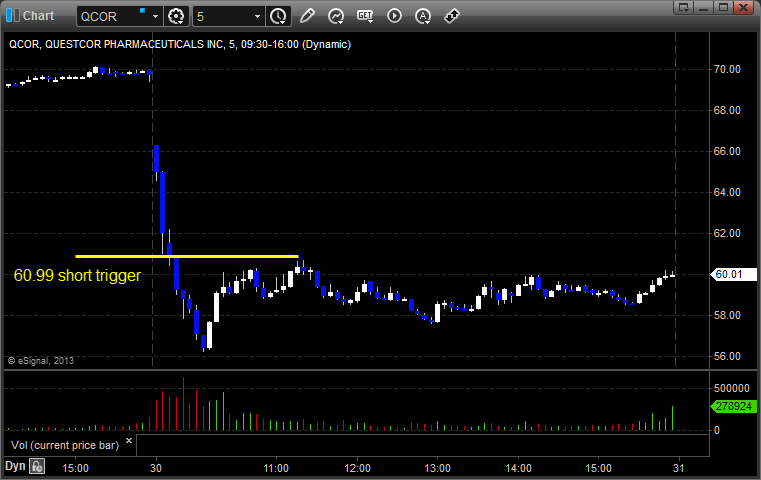Click the 13:00 time axis label
Image resolution: width=761 pixels, height=480 pixels.
pos(437,468)
